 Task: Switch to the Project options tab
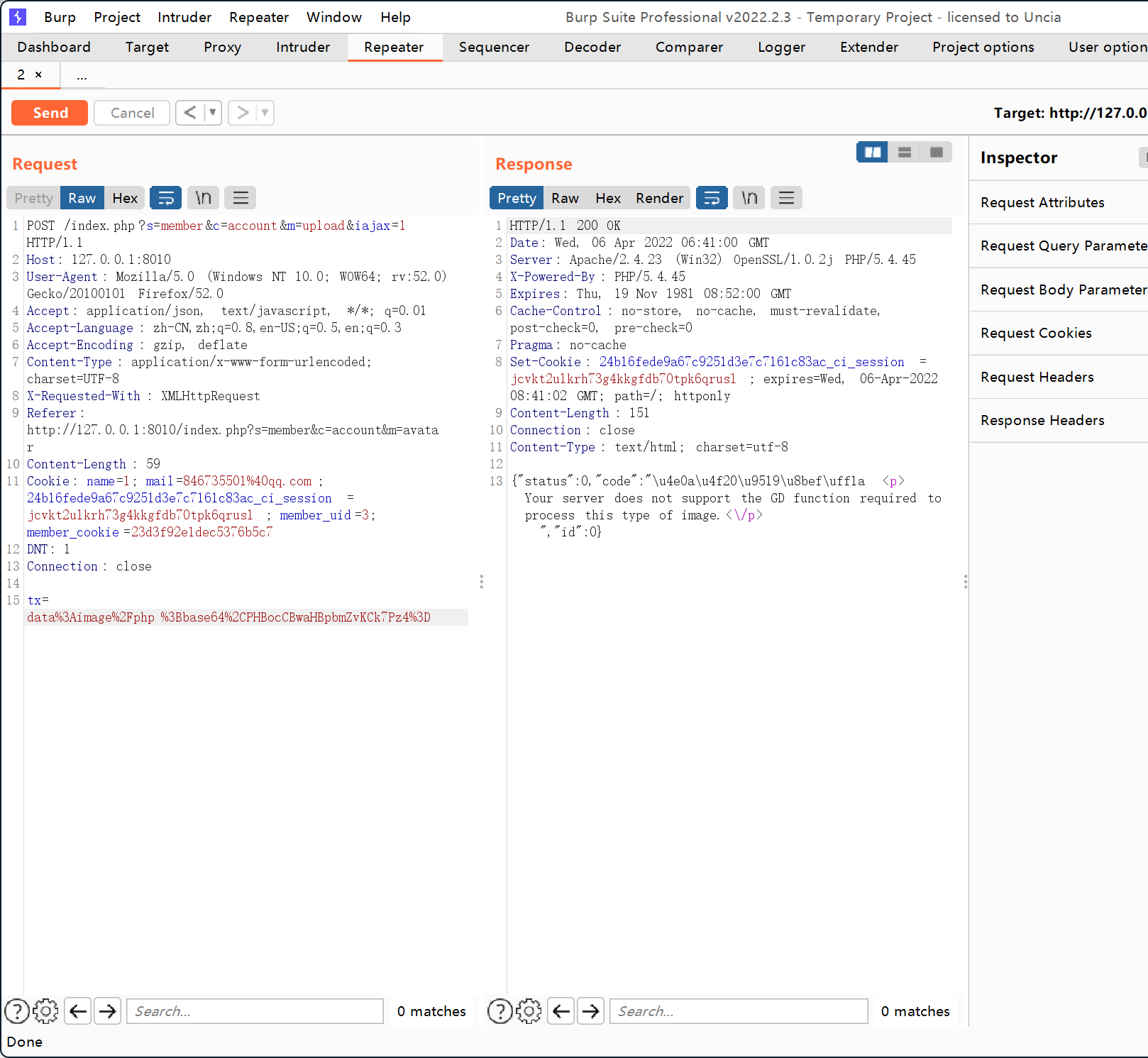point(983,47)
